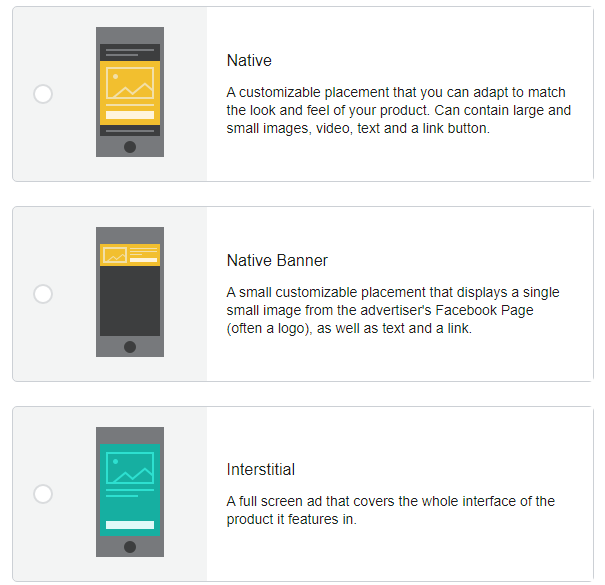The image size is (605, 585).
Task: Click the white button bar in Interstitial phone
Action: point(130,525)
